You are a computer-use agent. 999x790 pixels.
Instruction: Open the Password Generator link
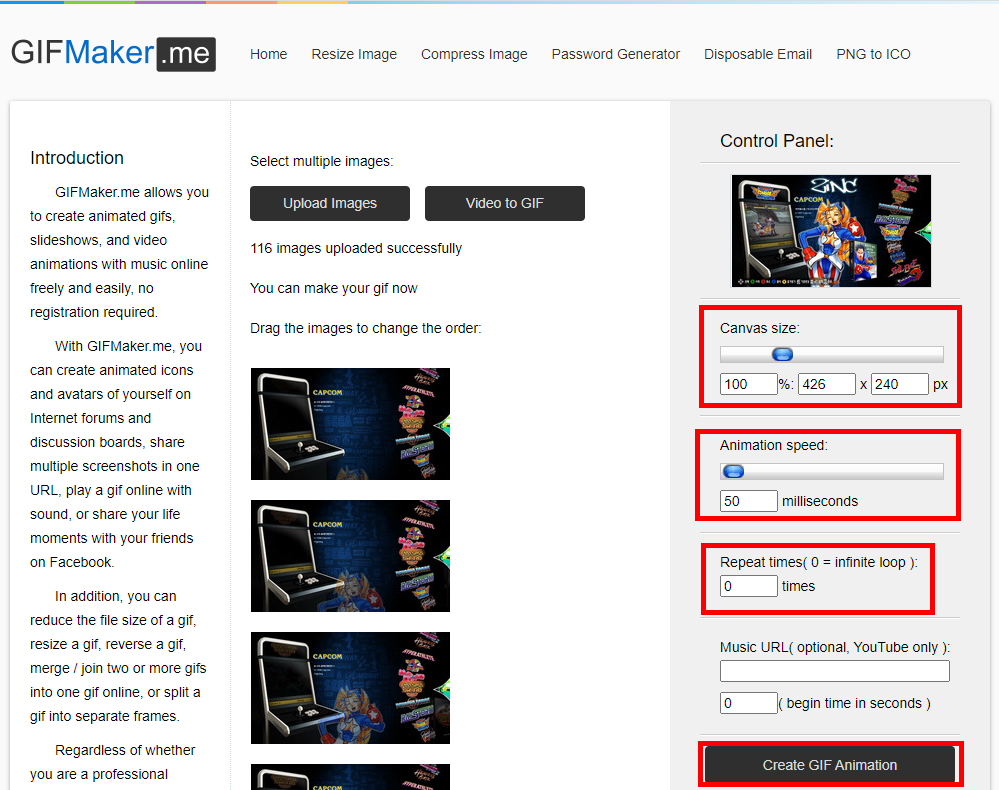pyautogui.click(x=615, y=54)
